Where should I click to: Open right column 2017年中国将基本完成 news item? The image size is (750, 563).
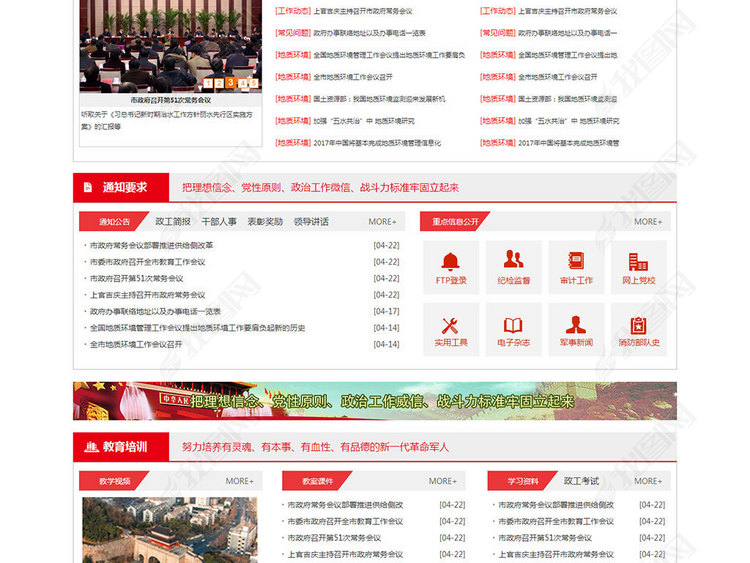[x=550, y=143]
